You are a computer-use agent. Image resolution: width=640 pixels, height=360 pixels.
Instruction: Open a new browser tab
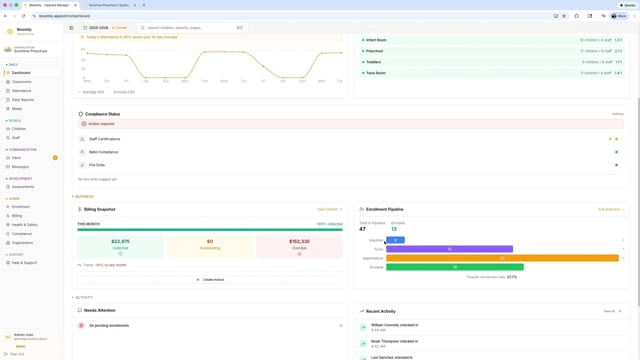click(144, 5)
